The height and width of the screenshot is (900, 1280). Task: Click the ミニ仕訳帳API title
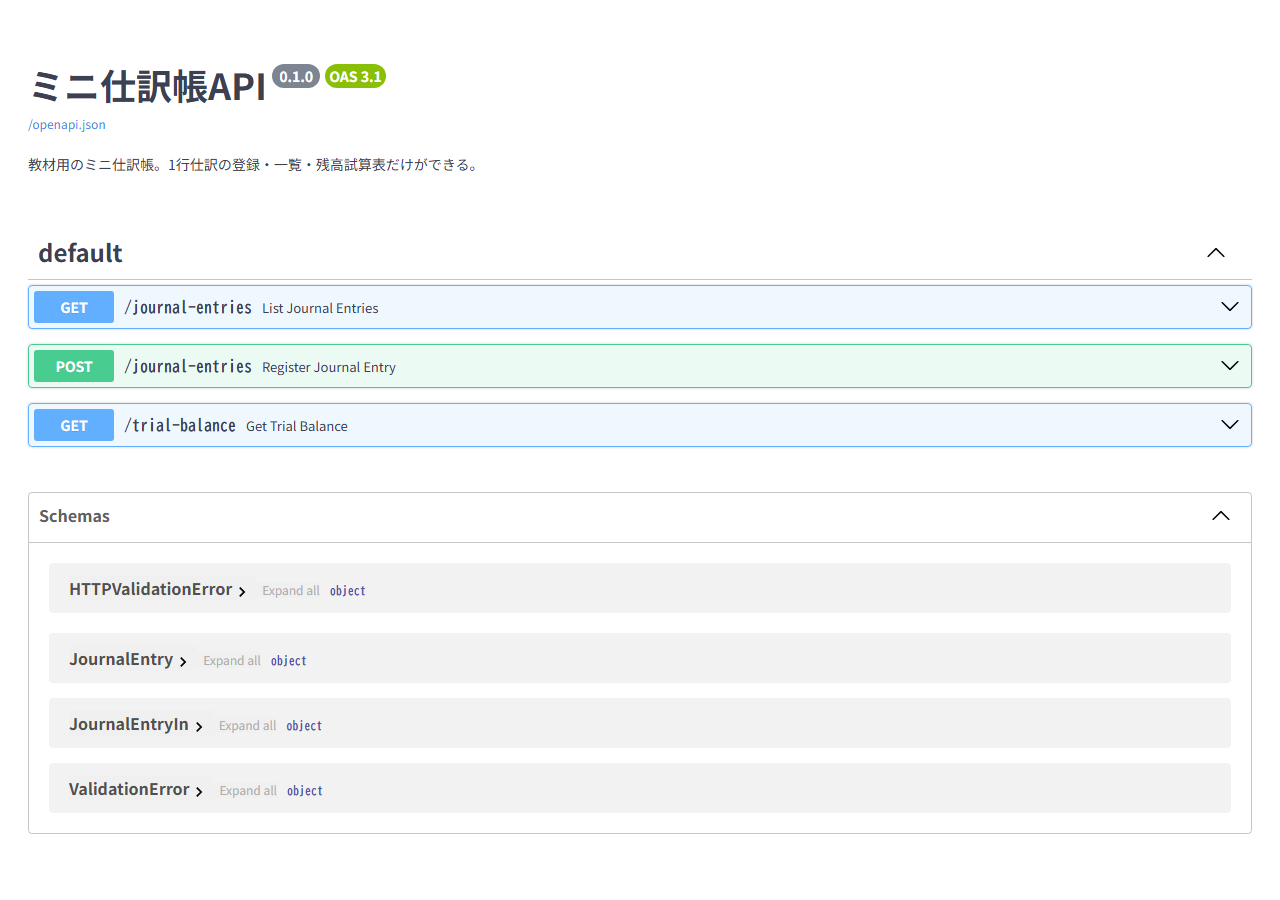[147, 87]
